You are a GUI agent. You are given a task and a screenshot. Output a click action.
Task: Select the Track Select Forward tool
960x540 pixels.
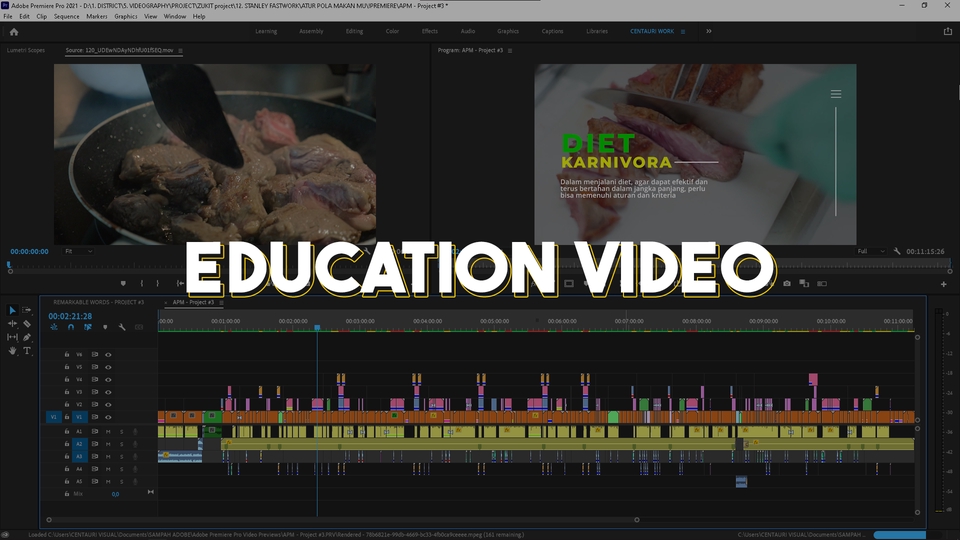tap(27, 310)
